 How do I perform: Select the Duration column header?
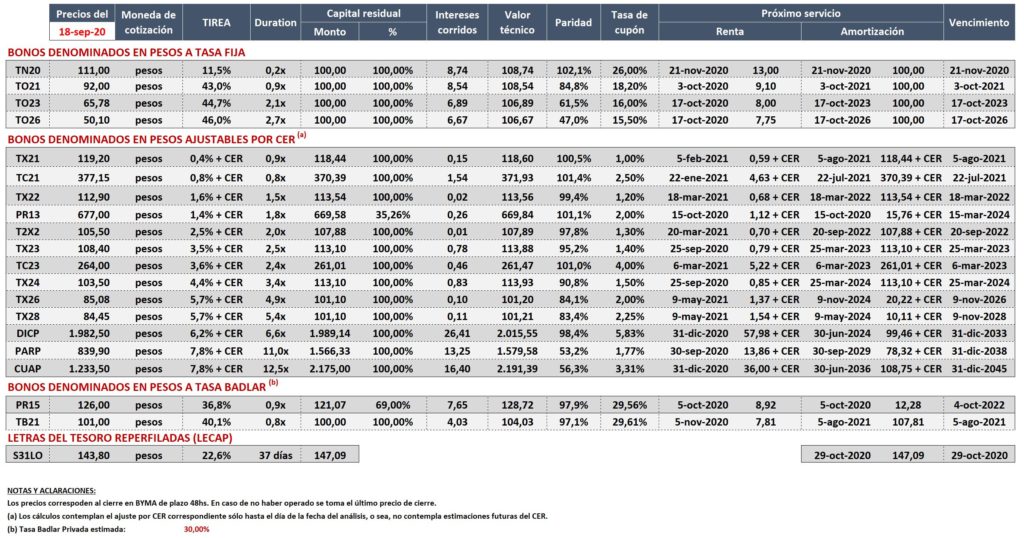tap(276, 22)
